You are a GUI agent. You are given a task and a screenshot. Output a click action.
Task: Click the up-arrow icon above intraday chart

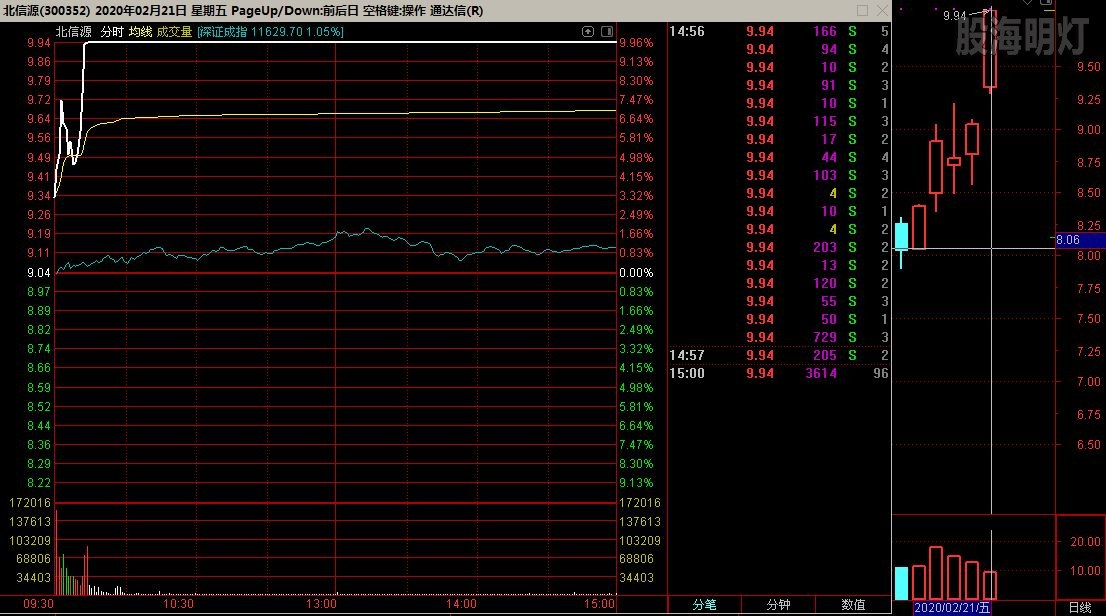coord(588,32)
